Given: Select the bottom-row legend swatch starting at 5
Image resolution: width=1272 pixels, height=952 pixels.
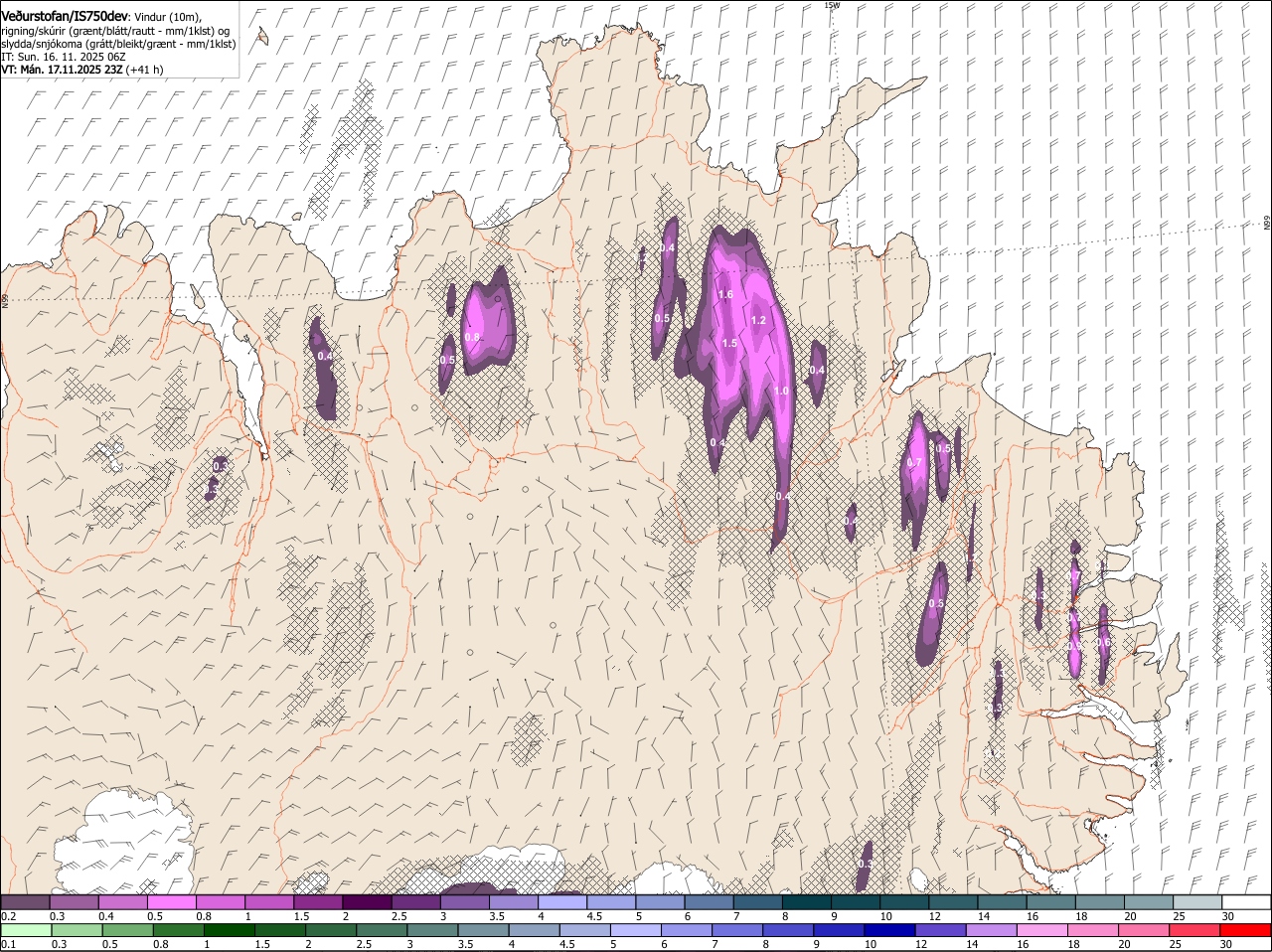Looking at the screenshot, I should point(635,930).
